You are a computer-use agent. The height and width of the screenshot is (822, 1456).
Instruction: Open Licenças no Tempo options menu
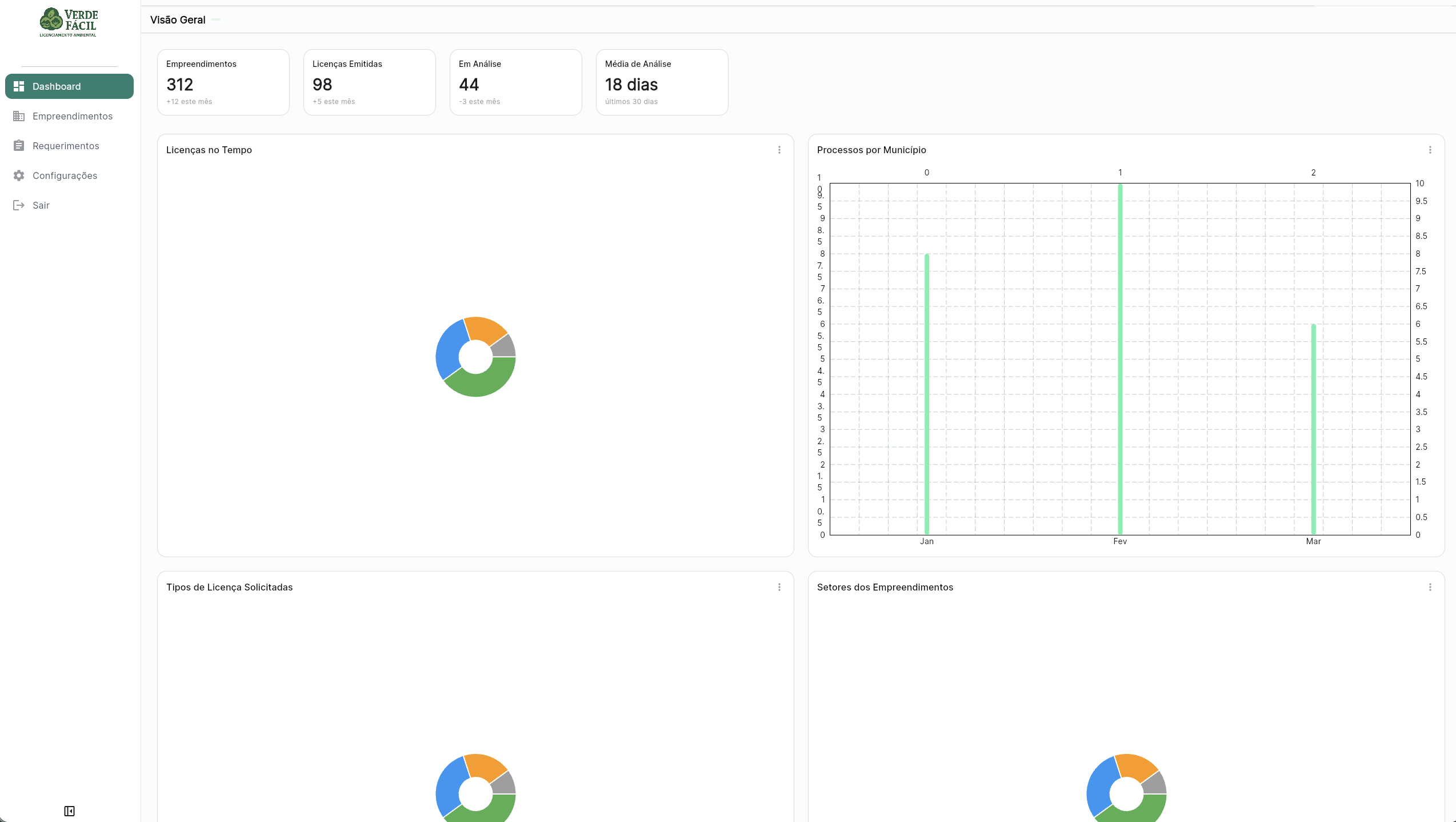tap(779, 150)
